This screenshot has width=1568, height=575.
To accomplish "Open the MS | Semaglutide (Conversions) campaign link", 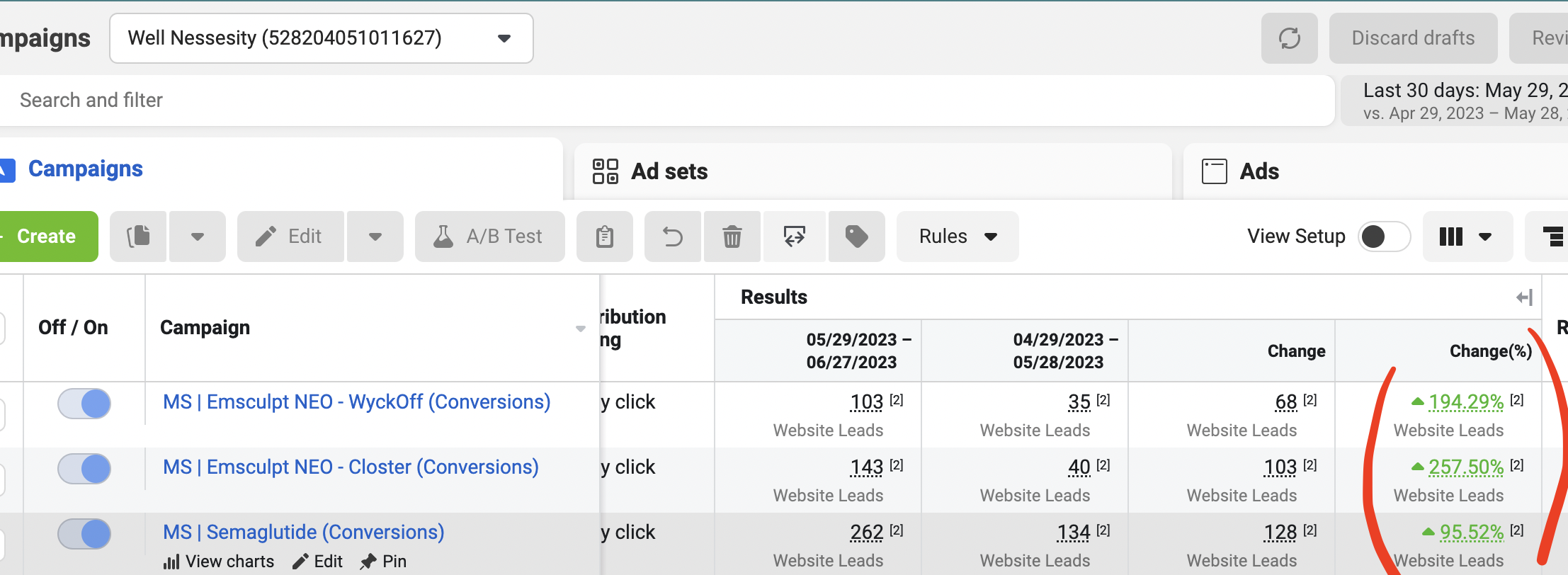I will (304, 532).
